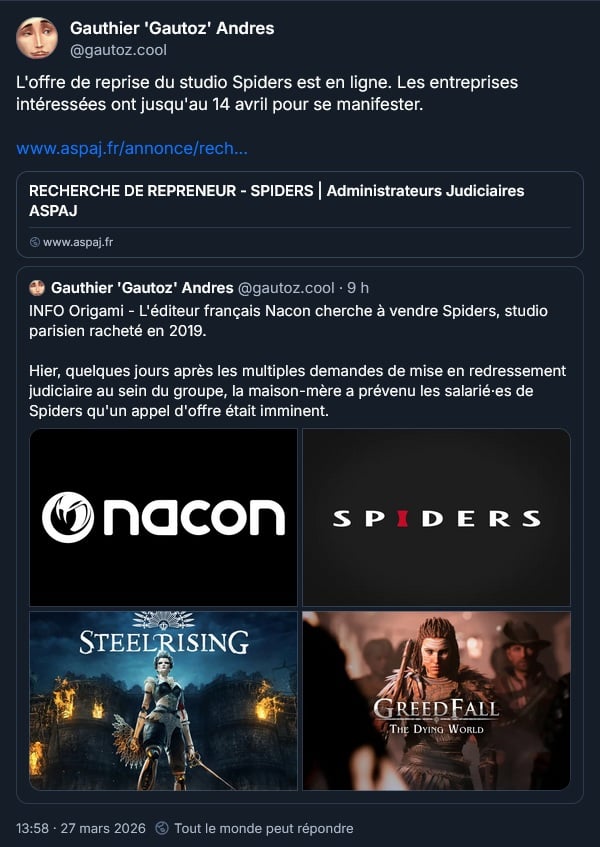Follow the www.aspaj.fr/annonce link
This screenshot has height=847, width=600.
click(132, 149)
